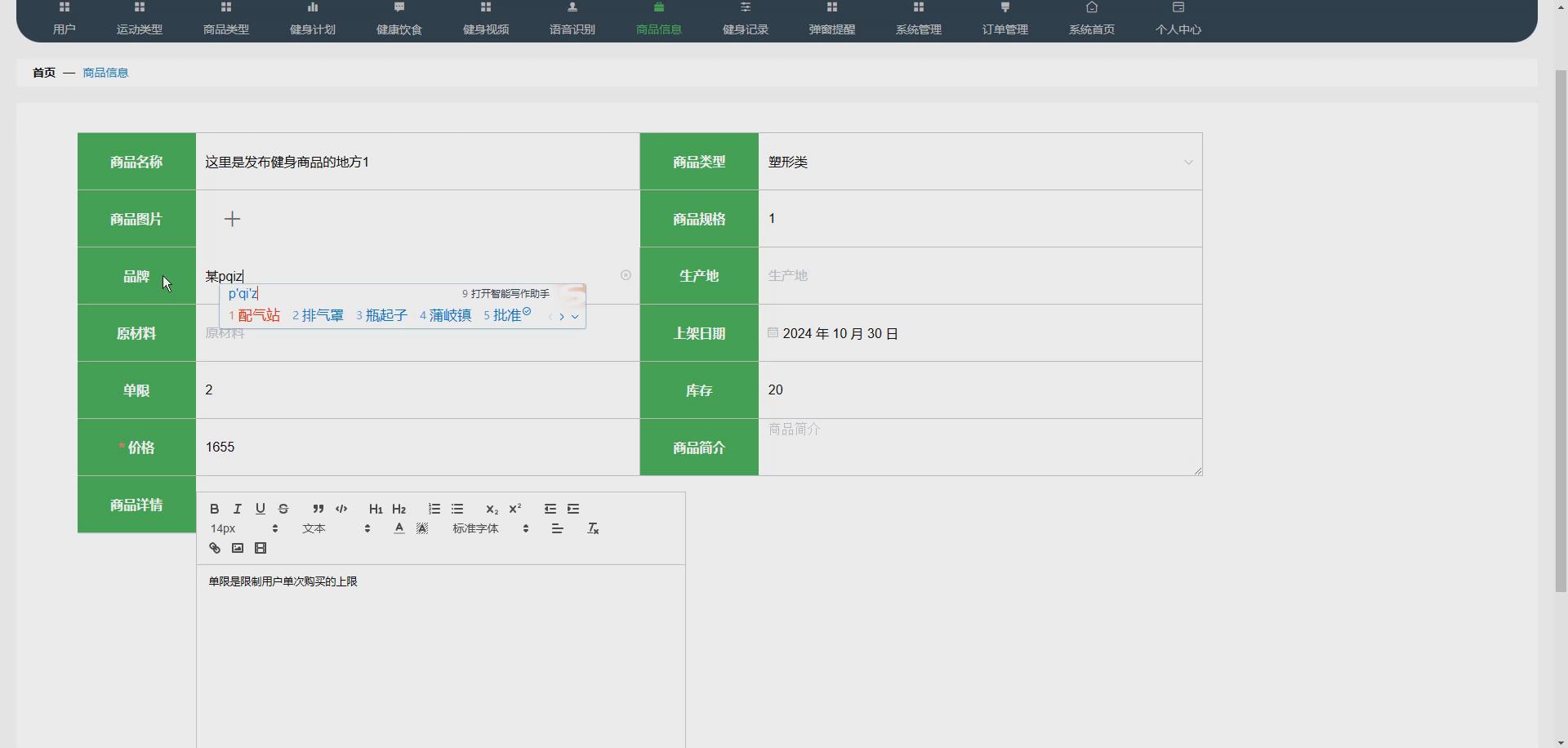Click the 首页 breadcrumb link
This screenshot has width=1568, height=748.
44,73
